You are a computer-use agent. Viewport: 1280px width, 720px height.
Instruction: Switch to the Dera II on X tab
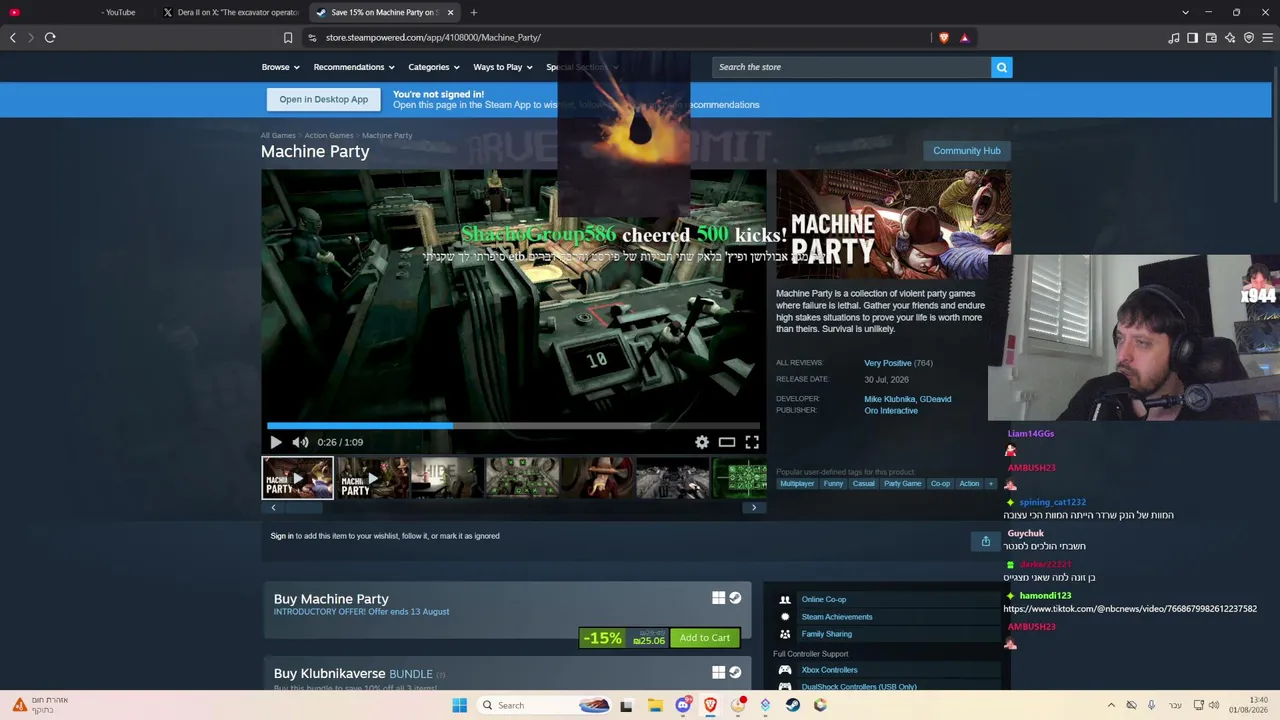point(233,12)
